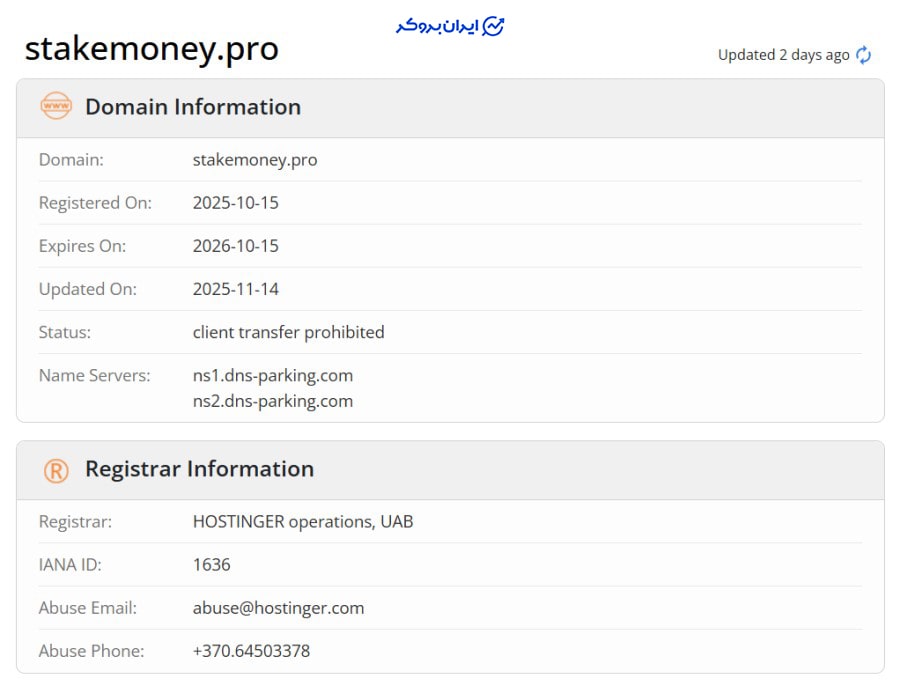
Task: Click the orange registrar R icon
Action: coord(56,470)
